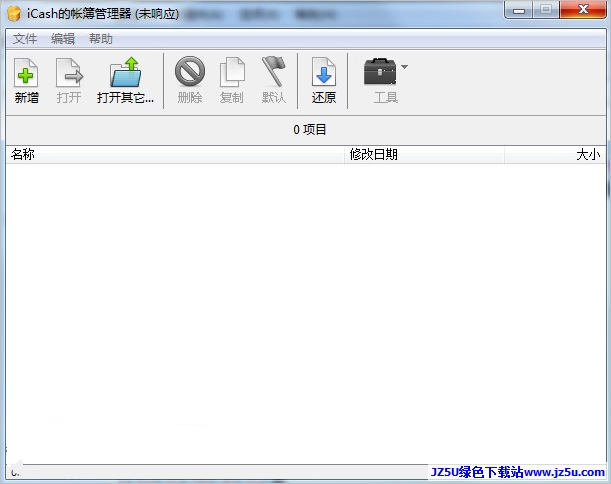Screen dimensions: 611x484
Task: Open the 编辑 menu
Action: point(63,39)
